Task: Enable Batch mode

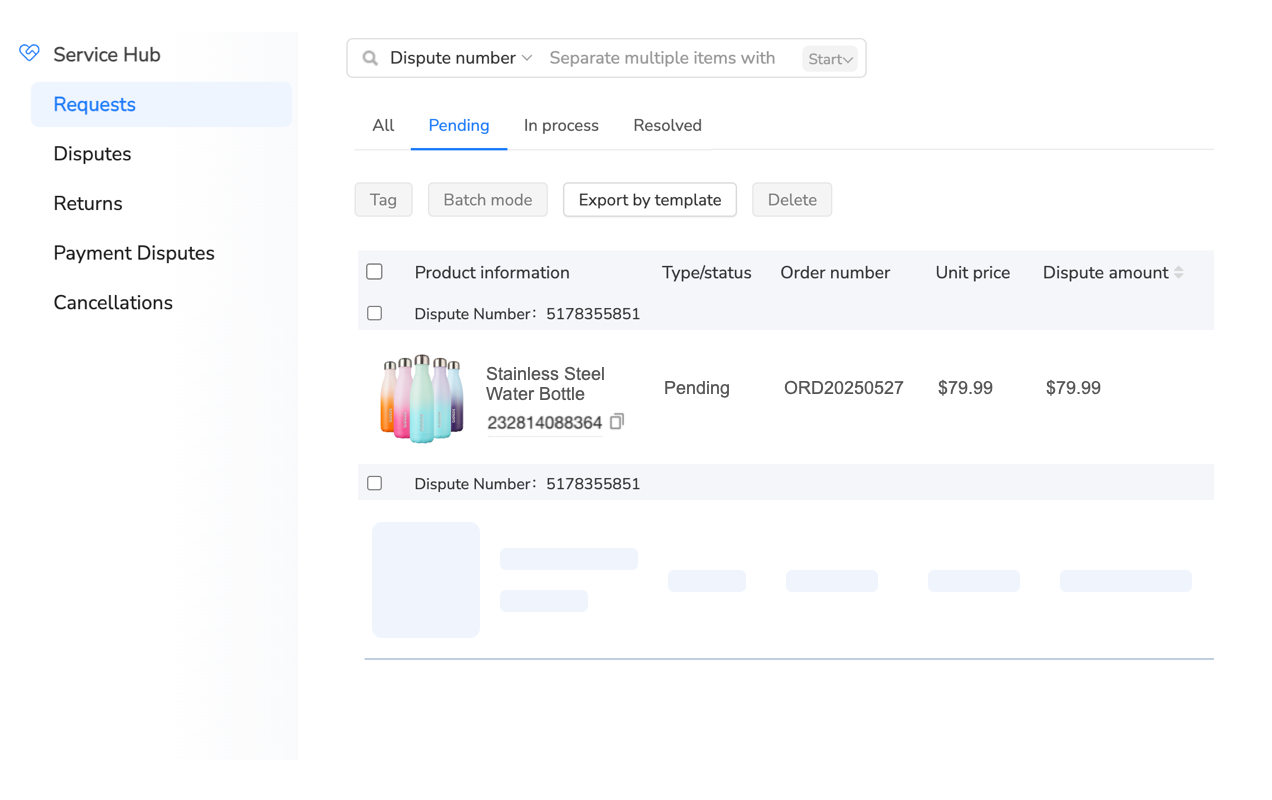Action: pyautogui.click(x=487, y=199)
